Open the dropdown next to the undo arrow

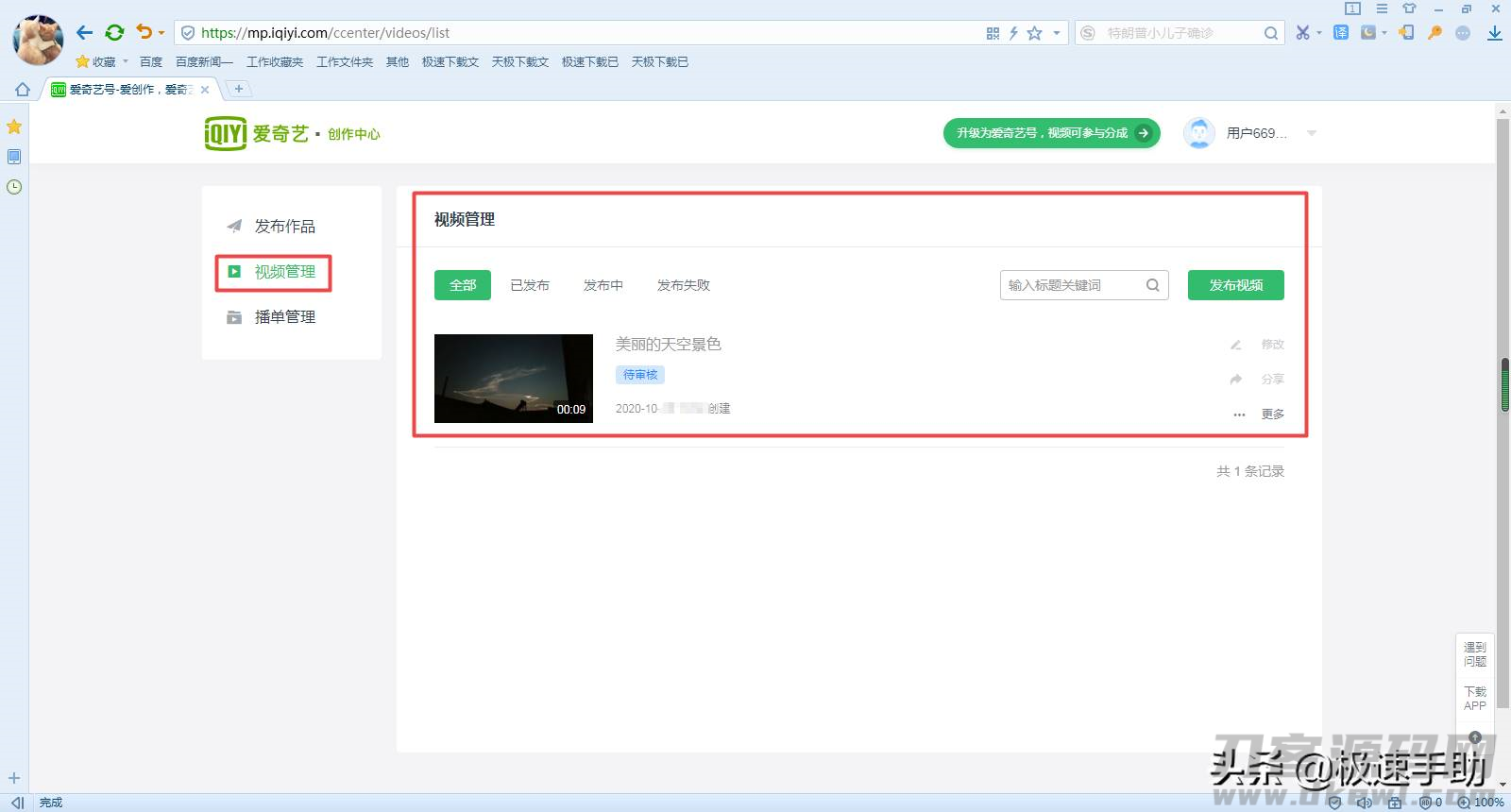tap(161, 33)
